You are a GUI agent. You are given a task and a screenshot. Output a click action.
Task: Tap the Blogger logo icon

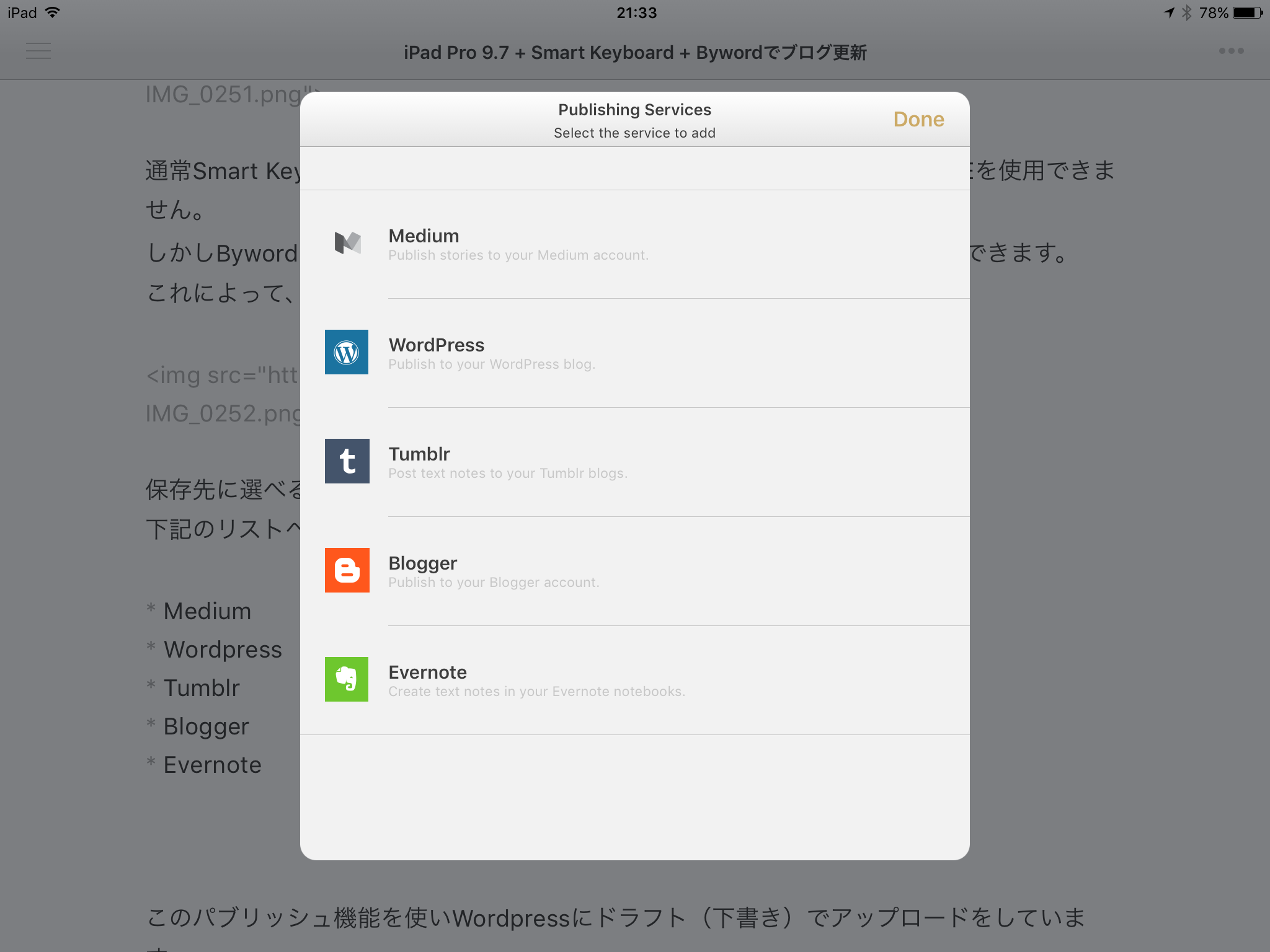pyautogui.click(x=347, y=570)
